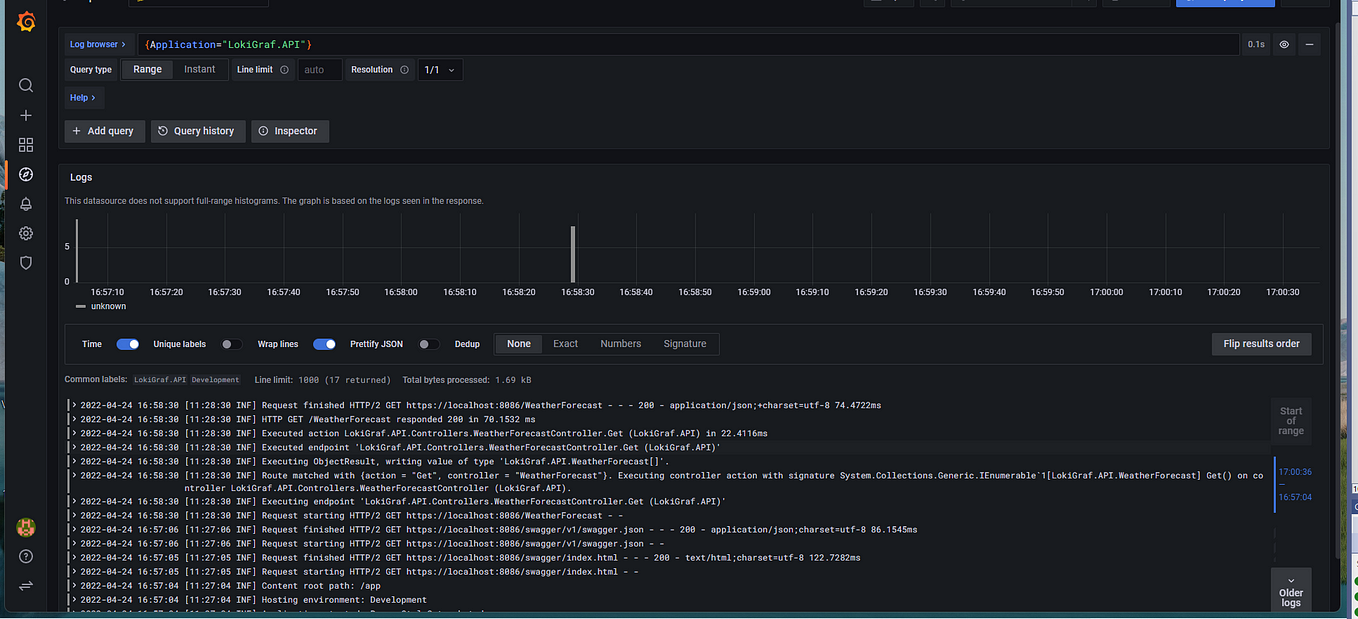The height and width of the screenshot is (619, 1358).
Task: Open the Create plus menu in sidebar
Action: [26, 116]
